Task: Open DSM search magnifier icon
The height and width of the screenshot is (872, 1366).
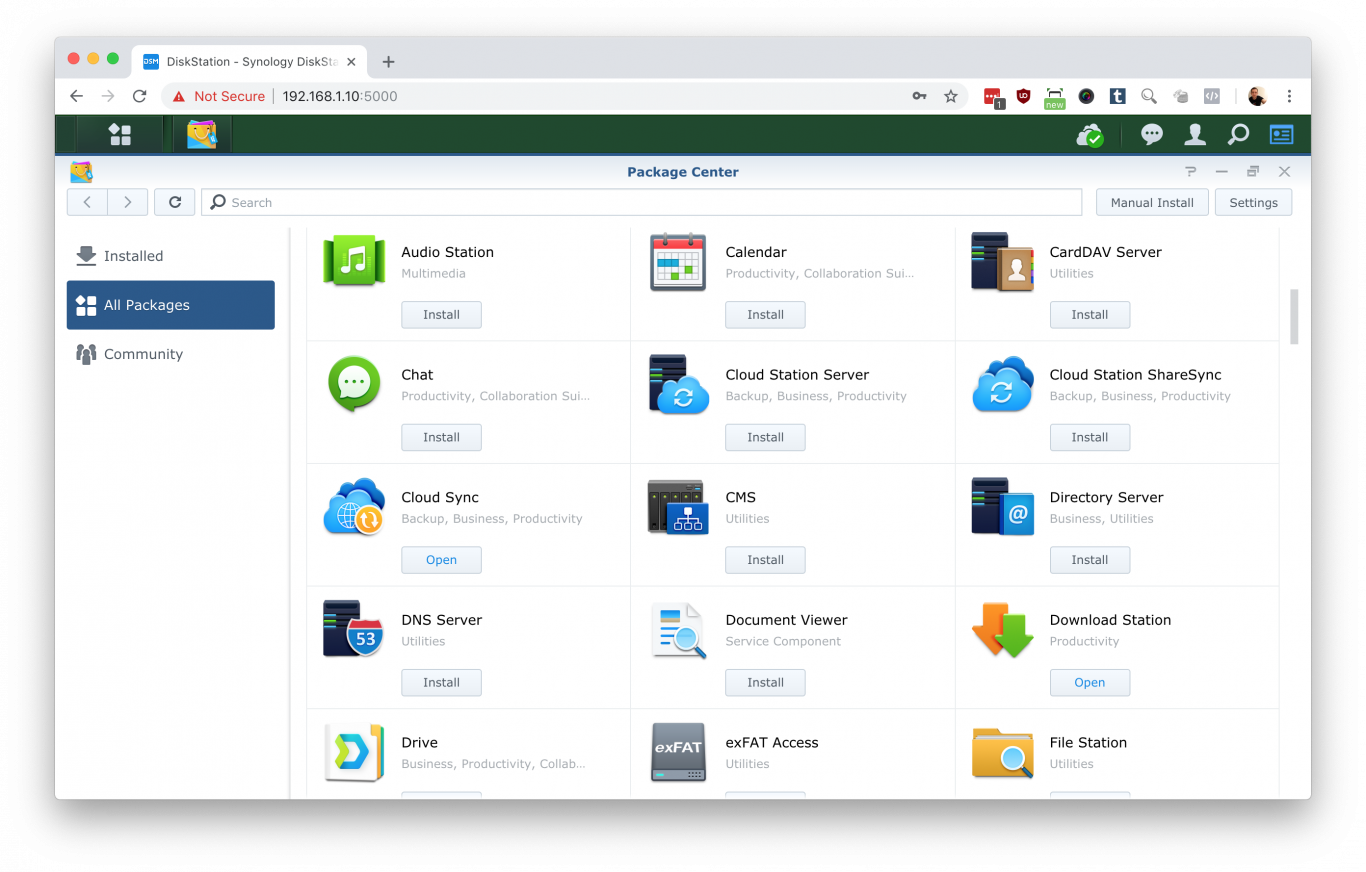Action: (x=1238, y=134)
